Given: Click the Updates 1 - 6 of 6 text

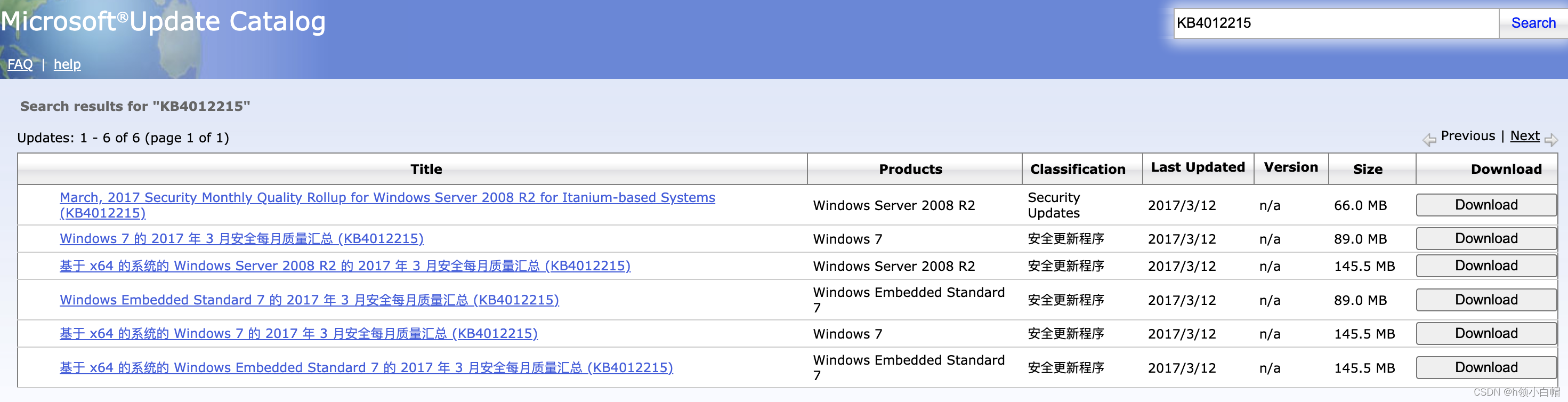Looking at the screenshot, I should tap(123, 138).
